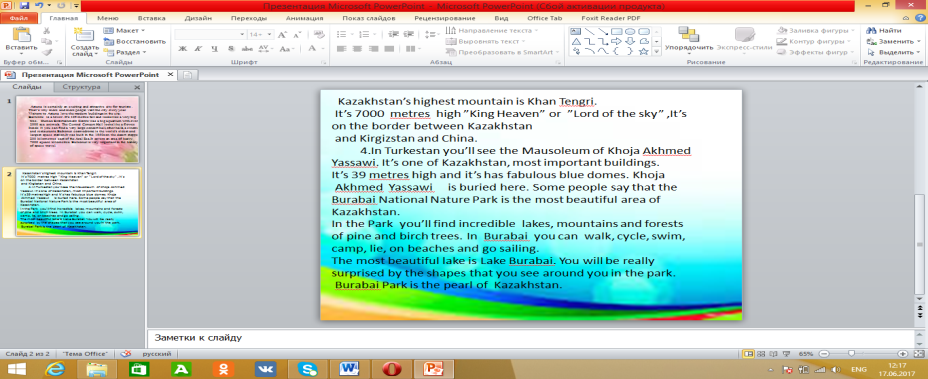Open Section (Раздел) dropdown
The image size is (928, 379).
125,52
